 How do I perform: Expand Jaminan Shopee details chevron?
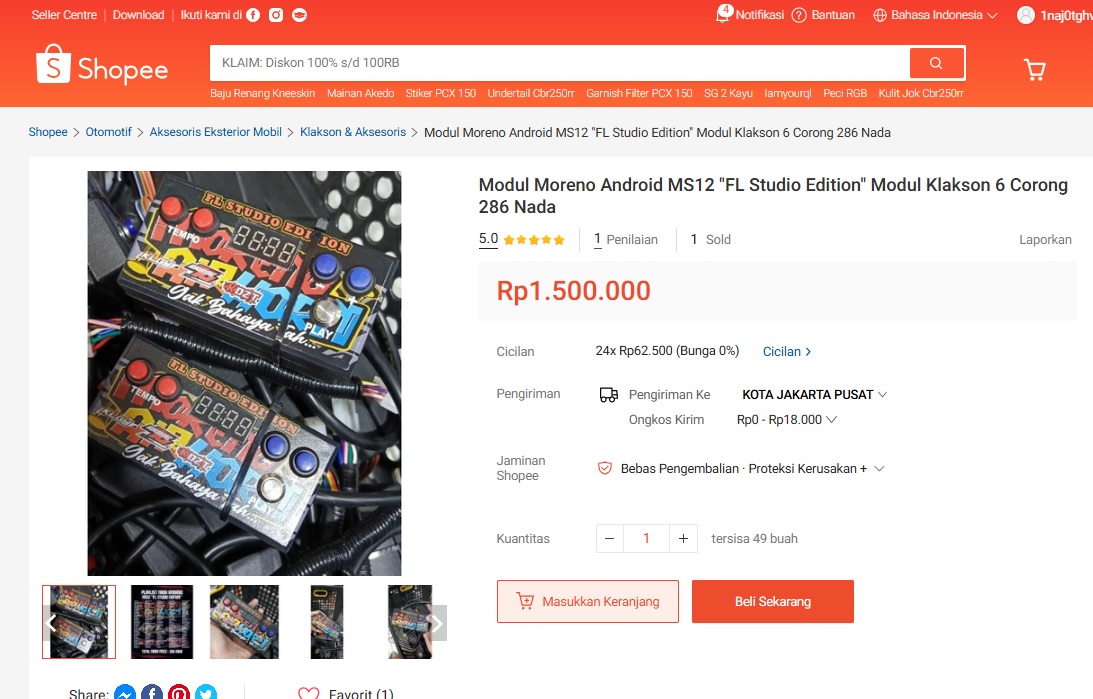tap(879, 468)
